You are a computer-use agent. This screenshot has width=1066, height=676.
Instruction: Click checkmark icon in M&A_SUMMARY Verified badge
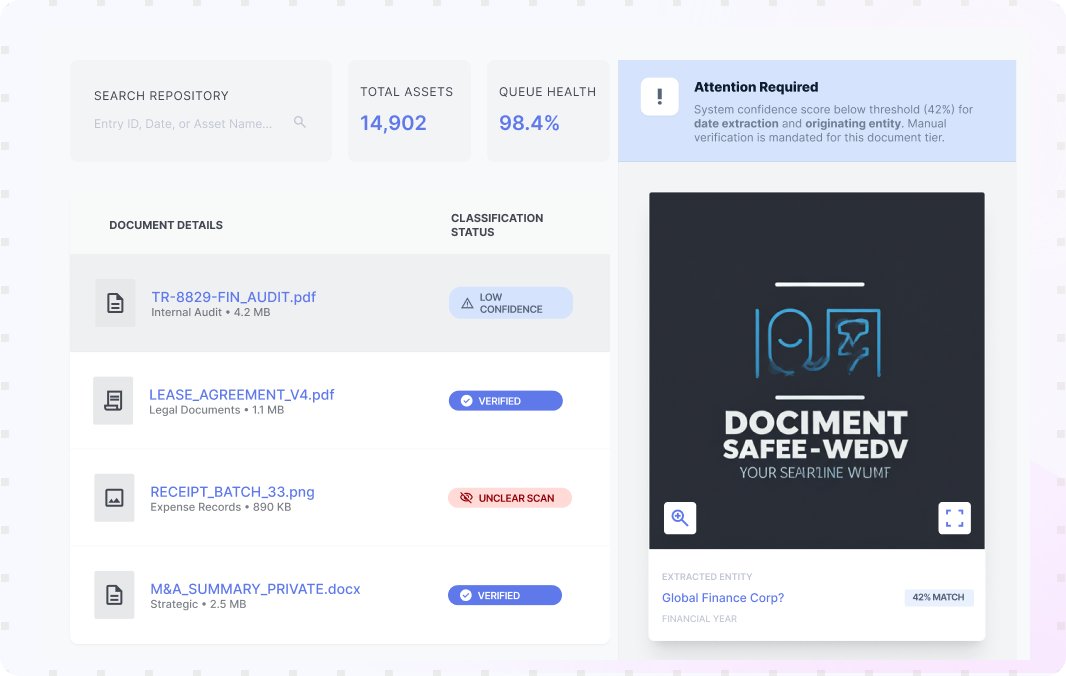pyautogui.click(x=466, y=595)
